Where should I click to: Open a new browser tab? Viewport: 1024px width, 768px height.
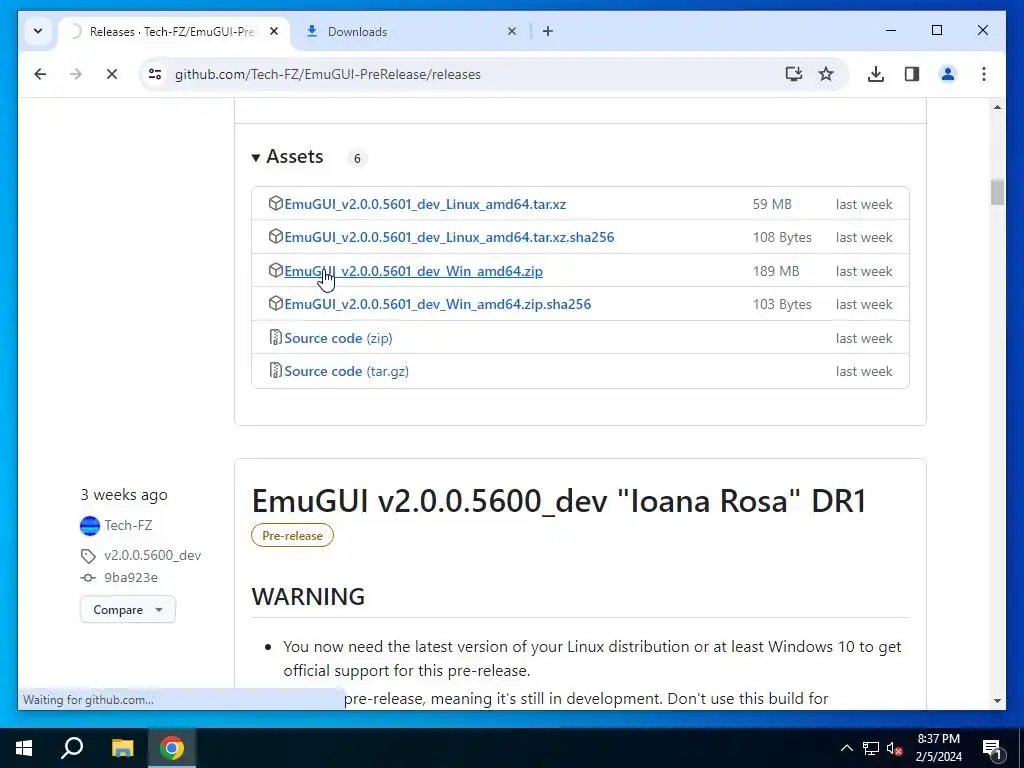548,31
